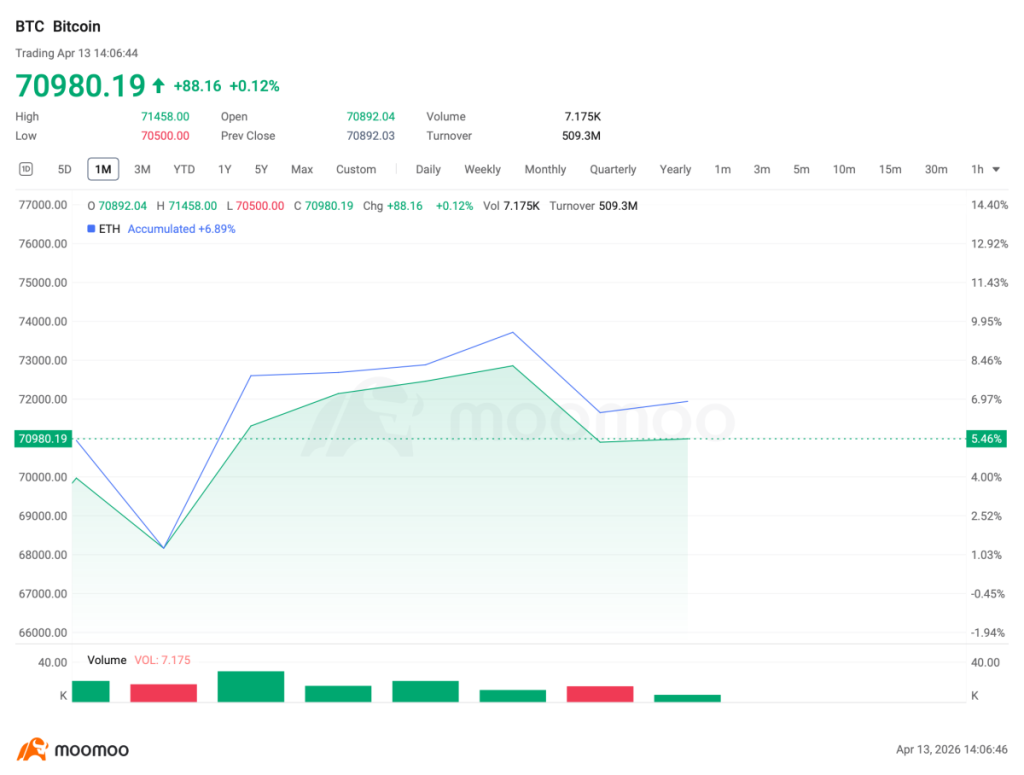
Task: Select the 1M time range
Action: 102,169
